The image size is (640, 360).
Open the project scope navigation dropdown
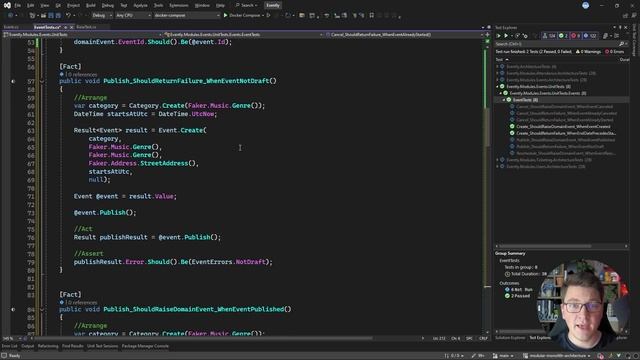pyautogui.click(x=82, y=35)
